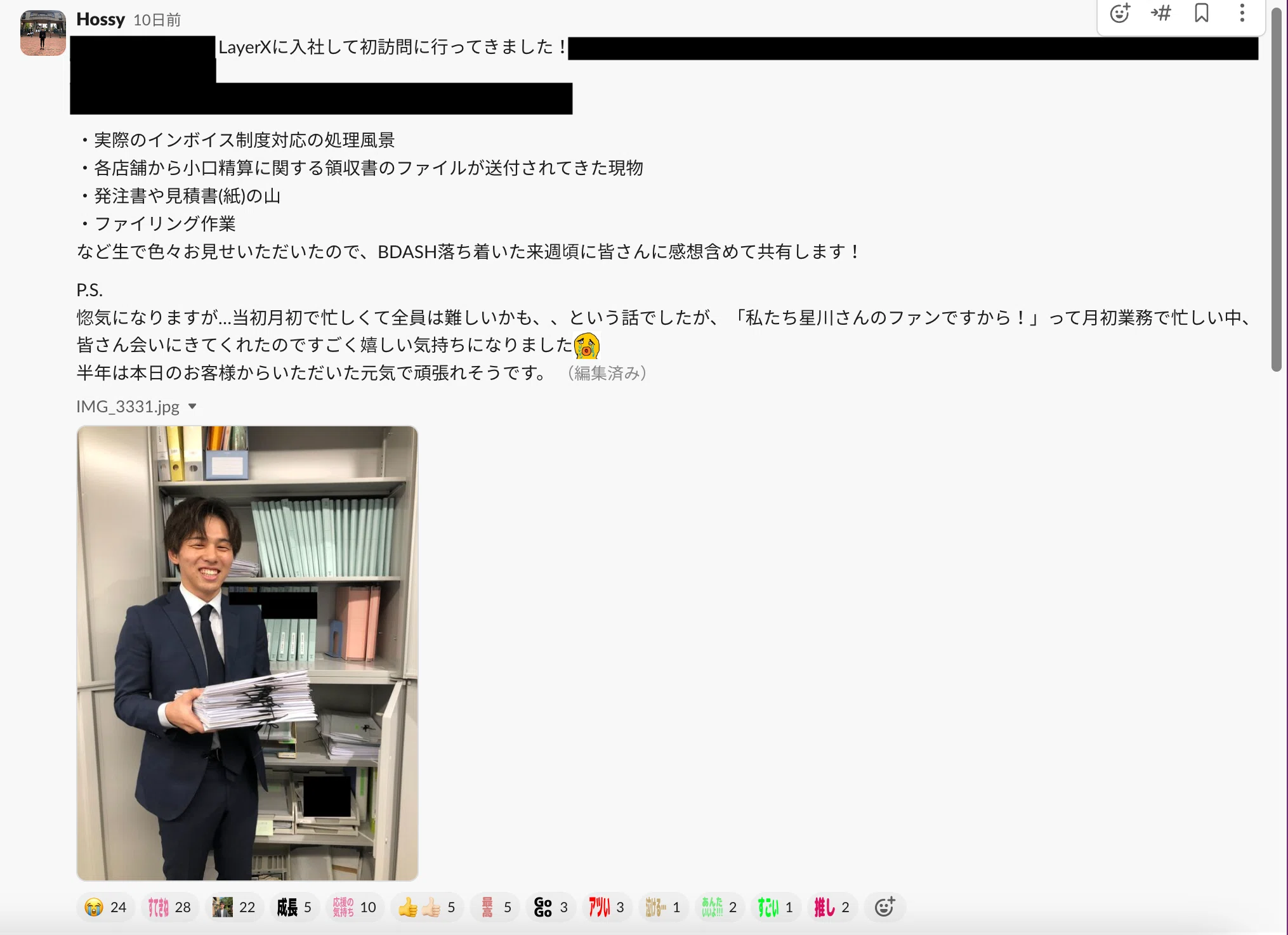
Task: Click Hossy's profile avatar
Action: 43,33
